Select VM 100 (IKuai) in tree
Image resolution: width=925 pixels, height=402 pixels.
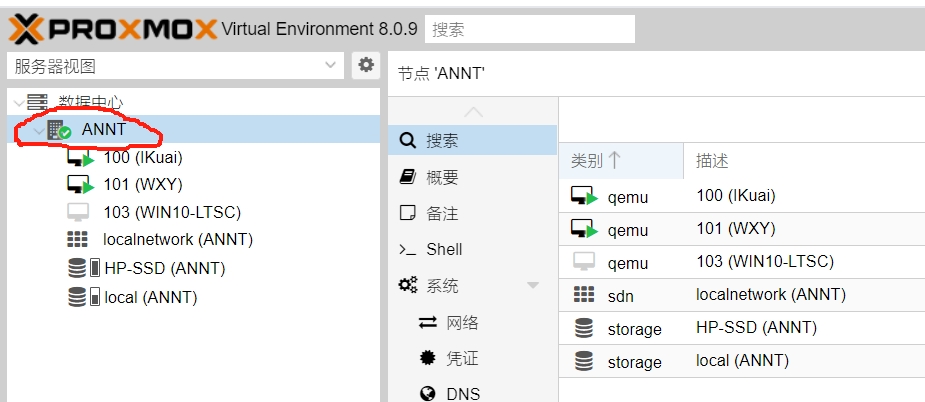click(143, 158)
